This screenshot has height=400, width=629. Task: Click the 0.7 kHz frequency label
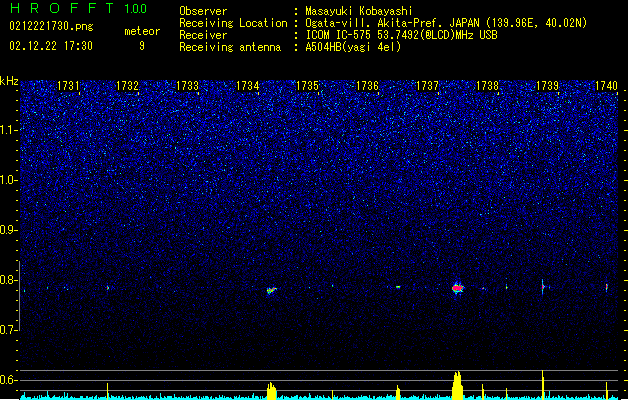9,330
